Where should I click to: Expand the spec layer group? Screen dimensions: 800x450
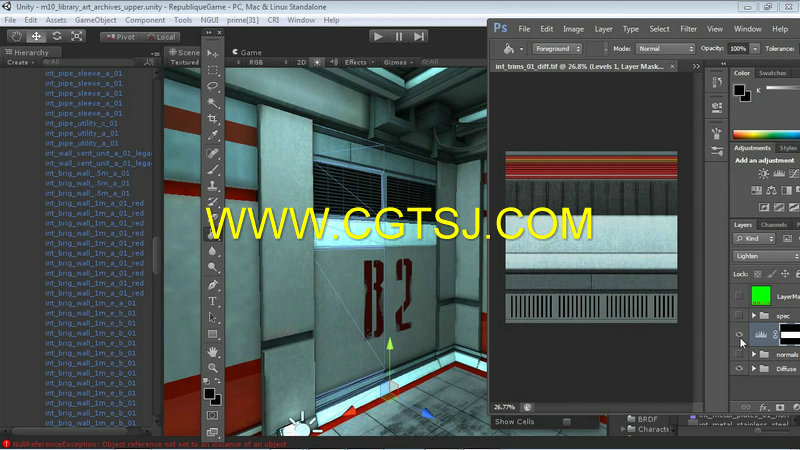point(754,316)
